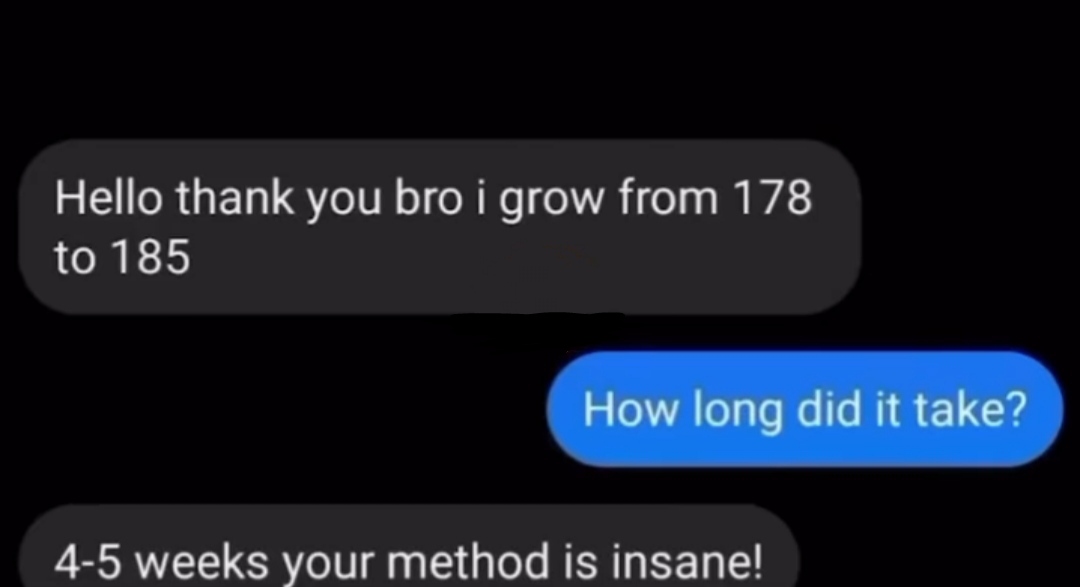The width and height of the screenshot is (1080, 587).
Task: Tap "4-5" at start of the bottom message
Action: point(87,562)
